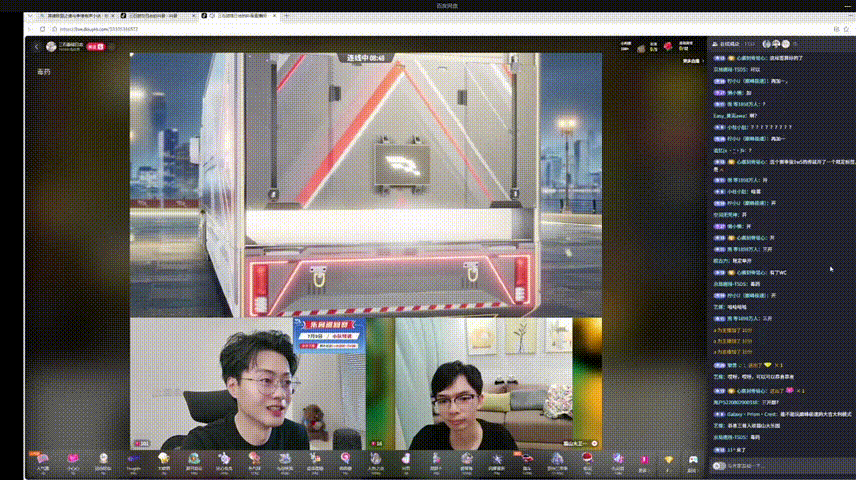The image size is (856, 480).
Task: Click the chat message input field
Action: coord(786,466)
